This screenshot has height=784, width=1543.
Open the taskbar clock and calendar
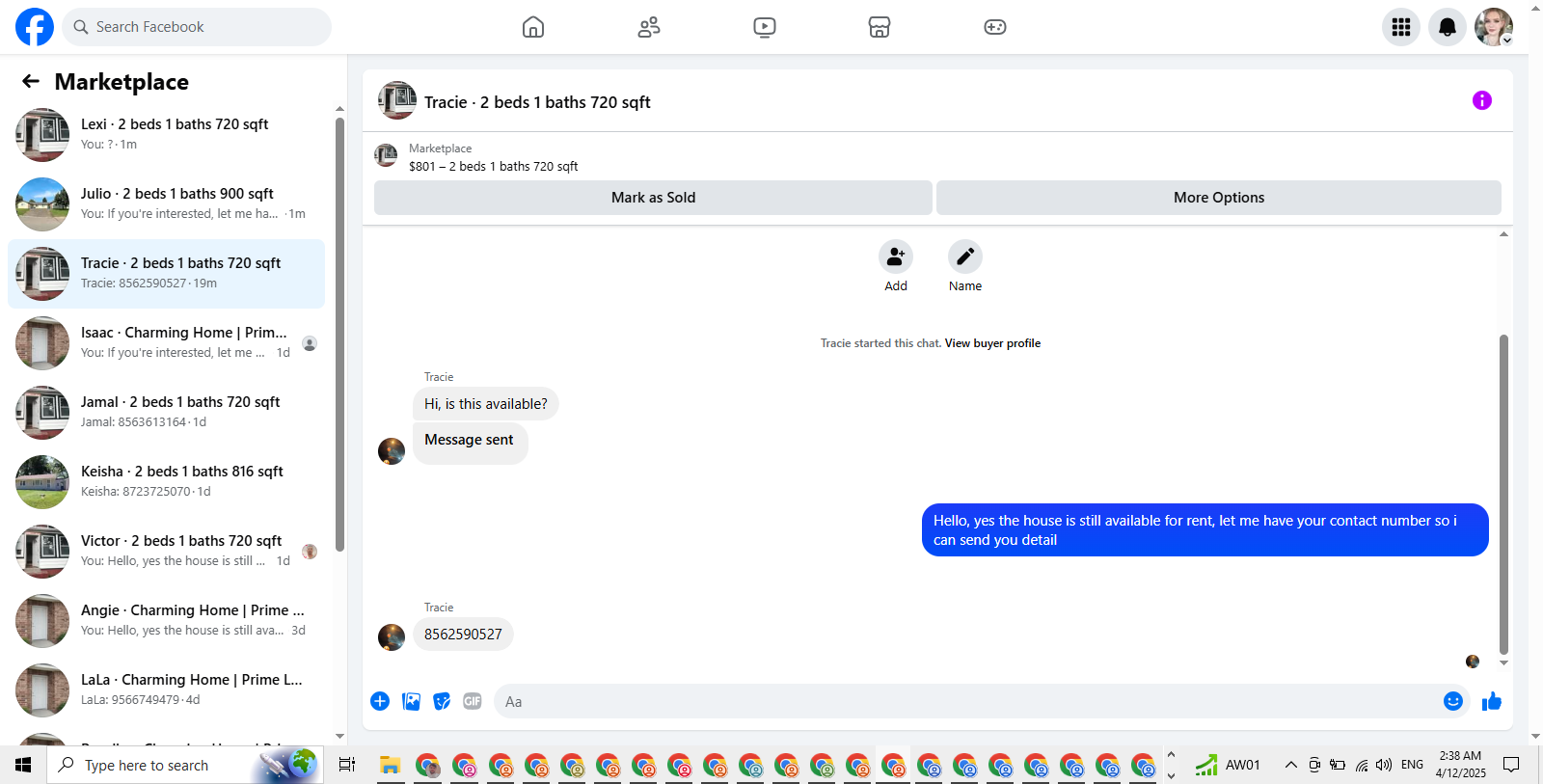coord(1460,765)
